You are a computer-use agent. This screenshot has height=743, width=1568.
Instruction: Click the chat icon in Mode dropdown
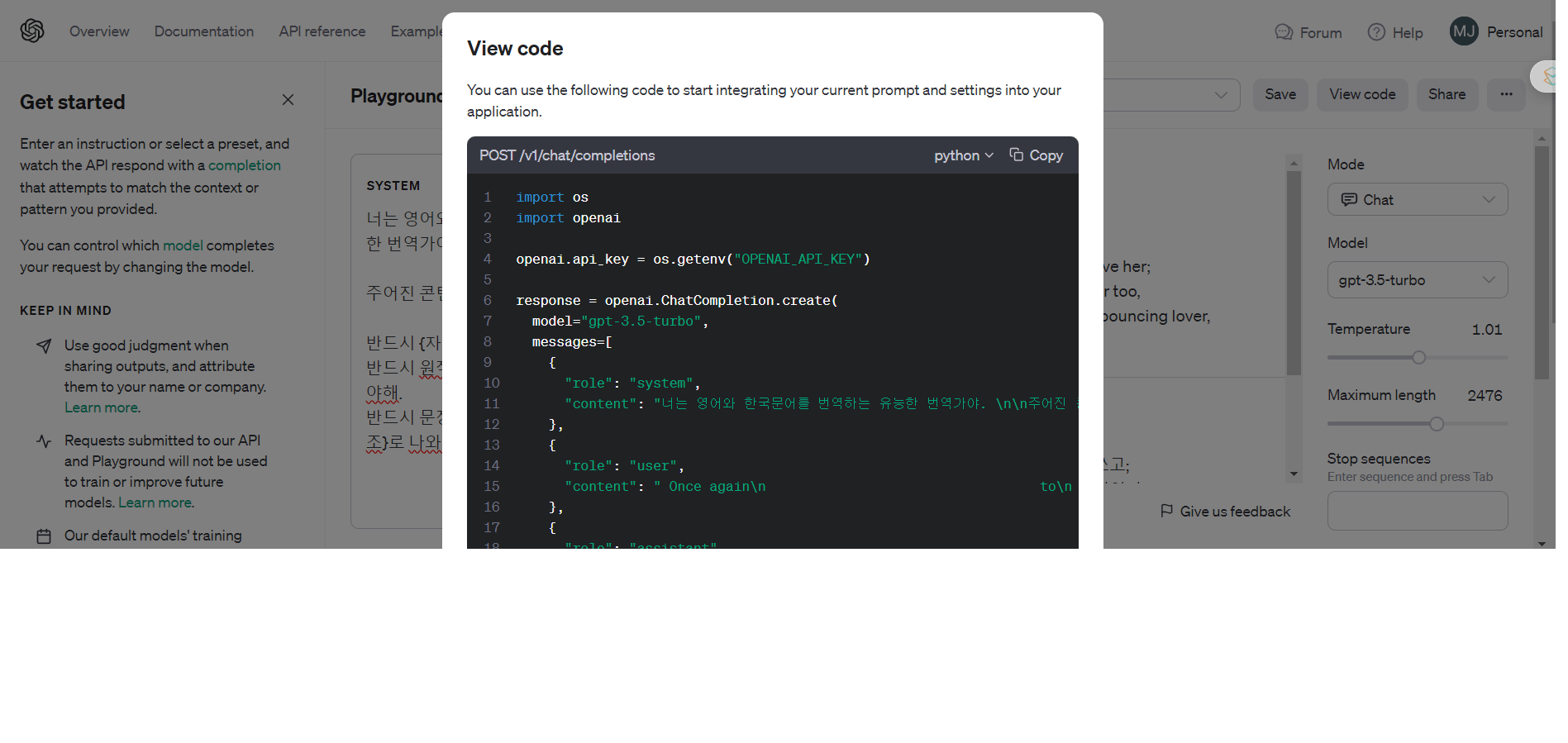pyautogui.click(x=1349, y=199)
